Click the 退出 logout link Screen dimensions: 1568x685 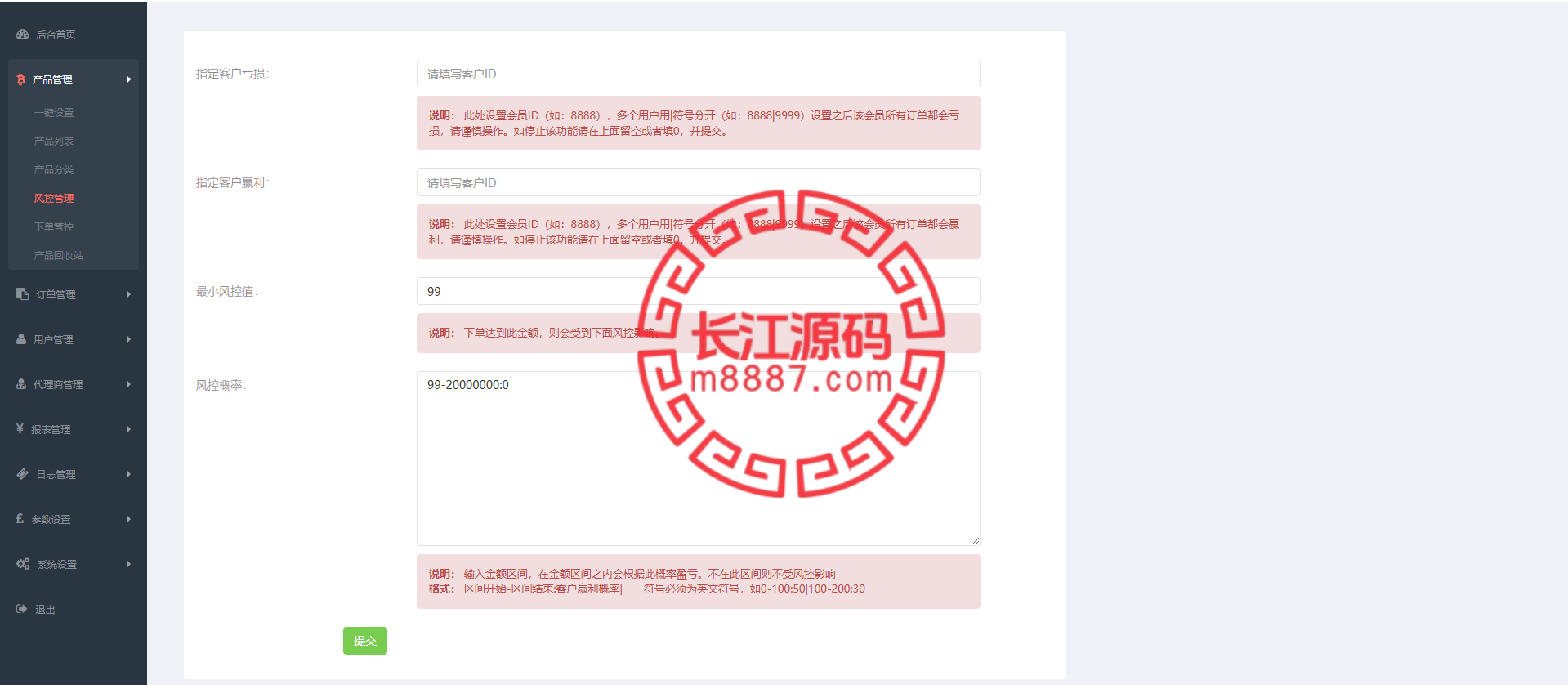pos(45,610)
